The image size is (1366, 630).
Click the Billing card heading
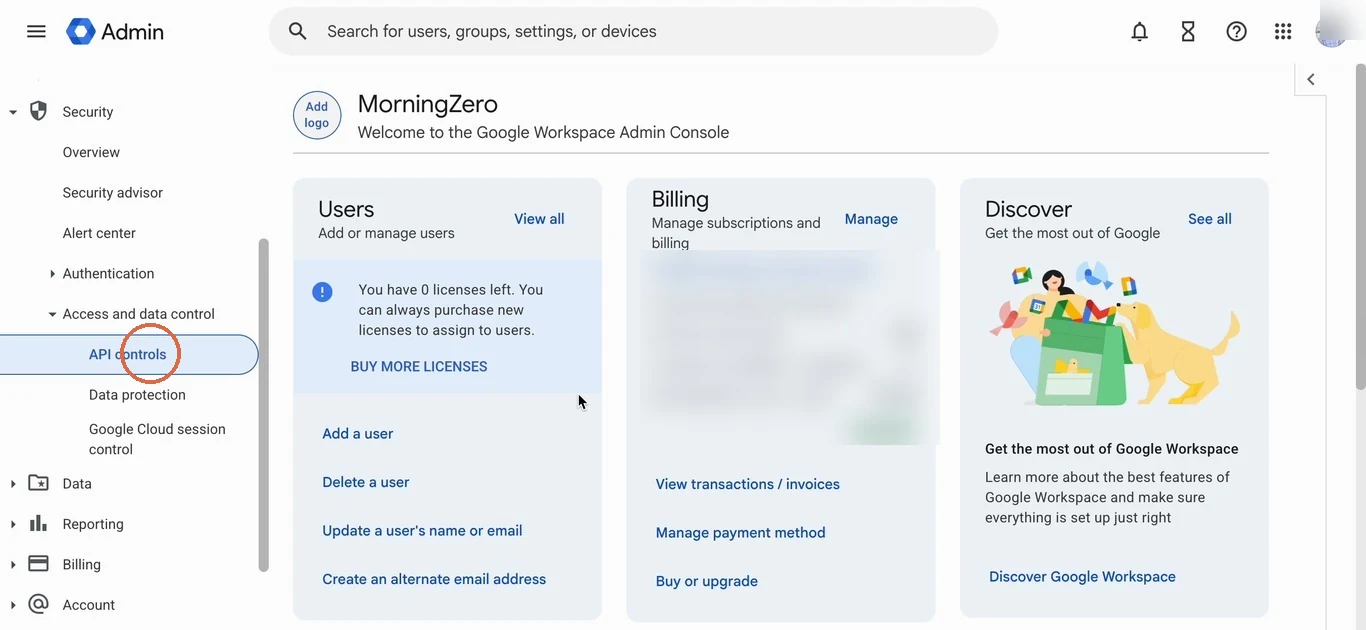pyautogui.click(x=680, y=199)
